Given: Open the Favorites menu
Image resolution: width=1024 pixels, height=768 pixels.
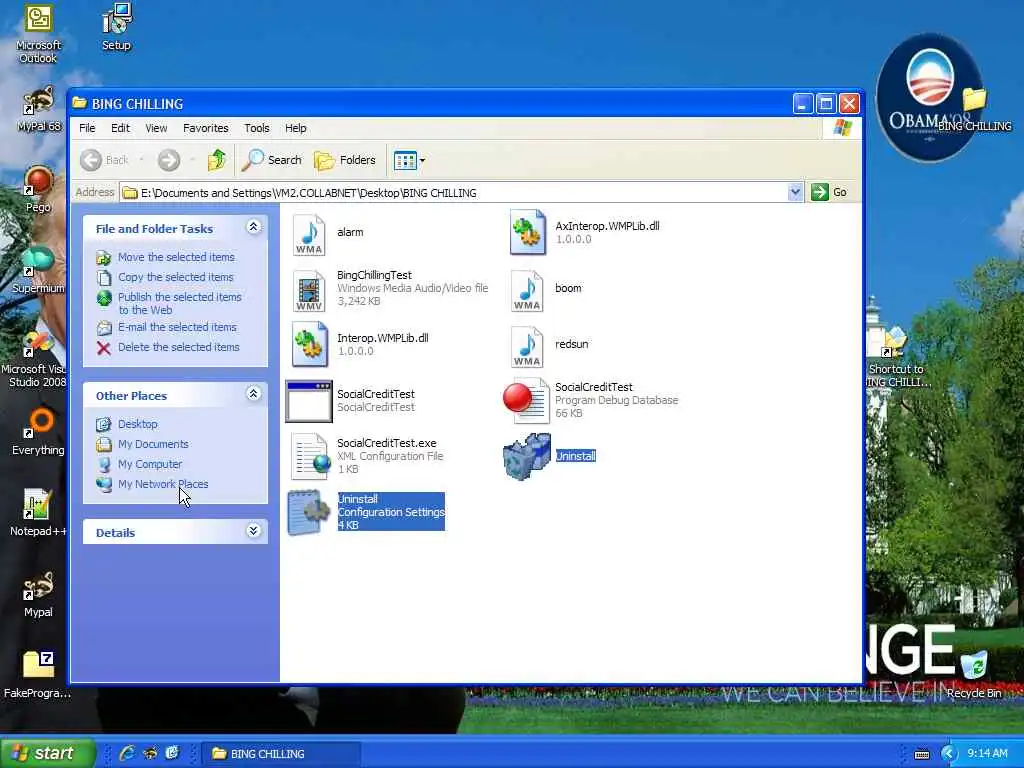Looking at the screenshot, I should tap(206, 128).
